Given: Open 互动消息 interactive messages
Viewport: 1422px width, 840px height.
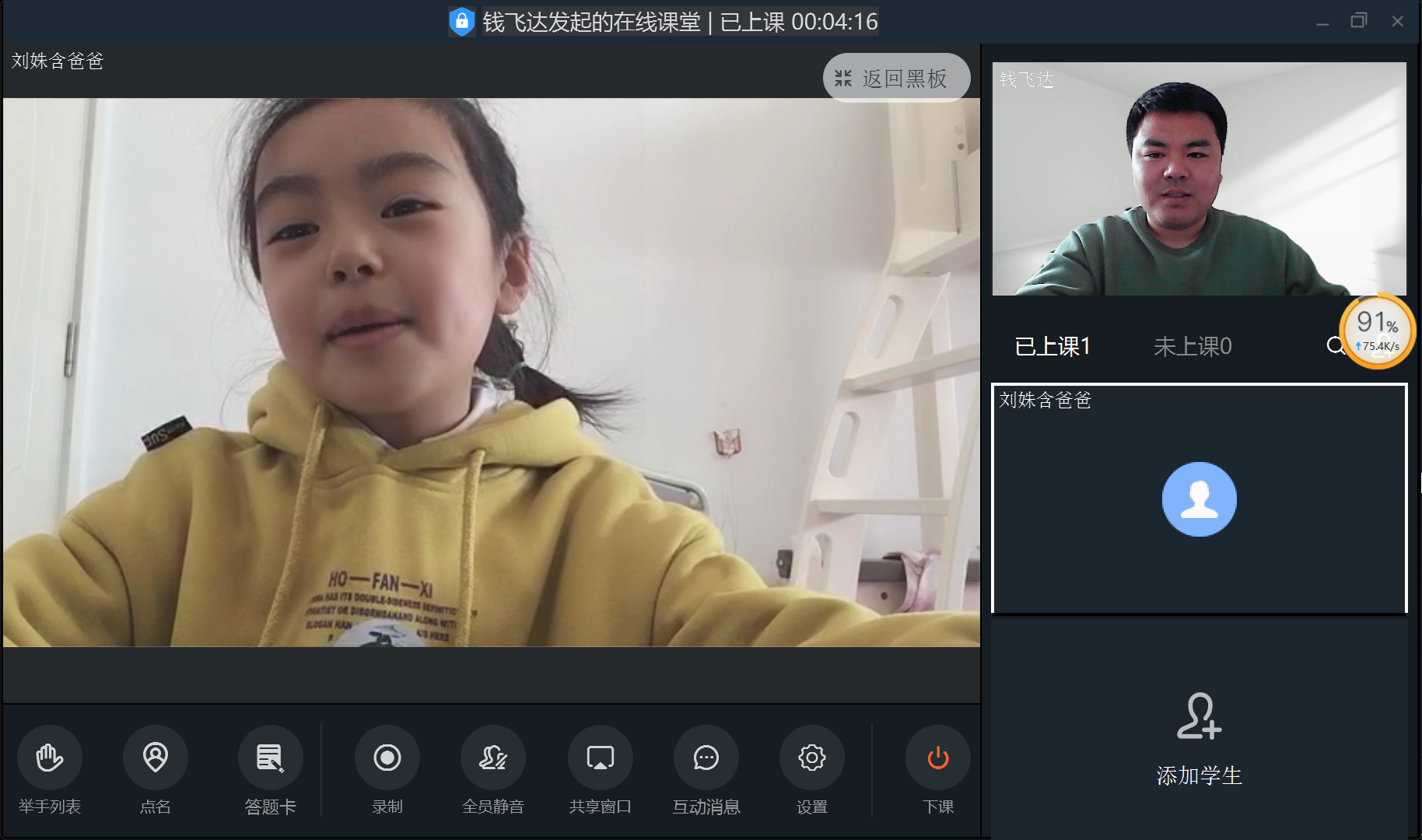Looking at the screenshot, I should coord(706,758).
